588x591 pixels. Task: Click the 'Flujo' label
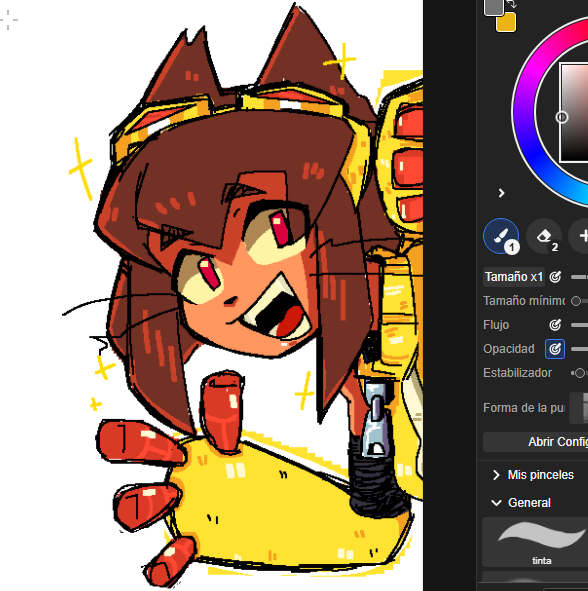click(x=496, y=325)
